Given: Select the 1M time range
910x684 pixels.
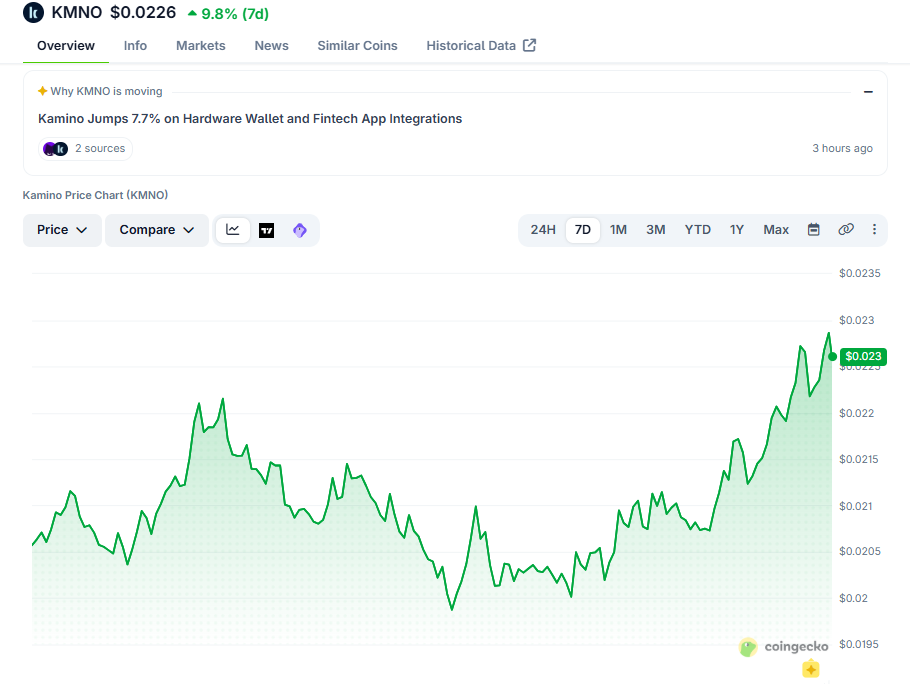Looking at the screenshot, I should pyautogui.click(x=618, y=230).
